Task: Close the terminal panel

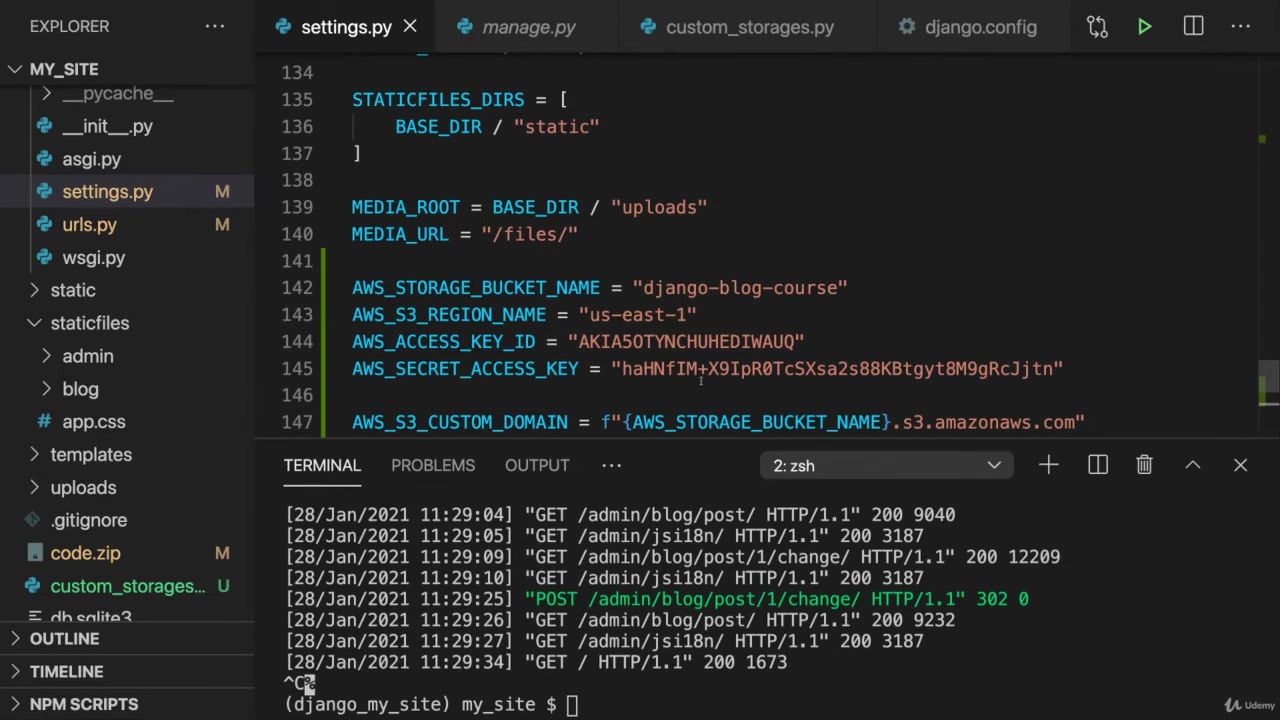Action: 1240,465
